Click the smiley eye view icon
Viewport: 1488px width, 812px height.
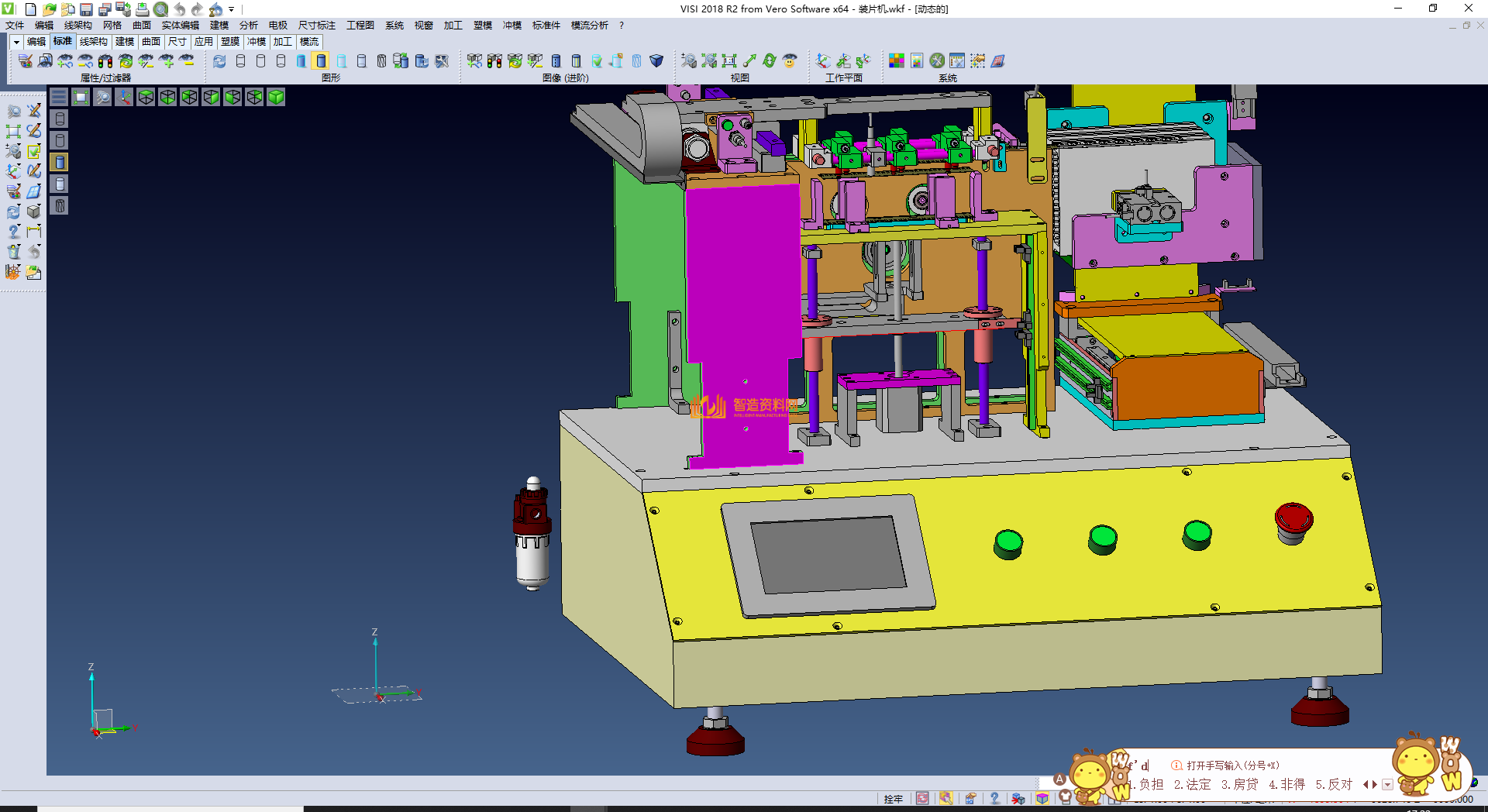pos(790,61)
